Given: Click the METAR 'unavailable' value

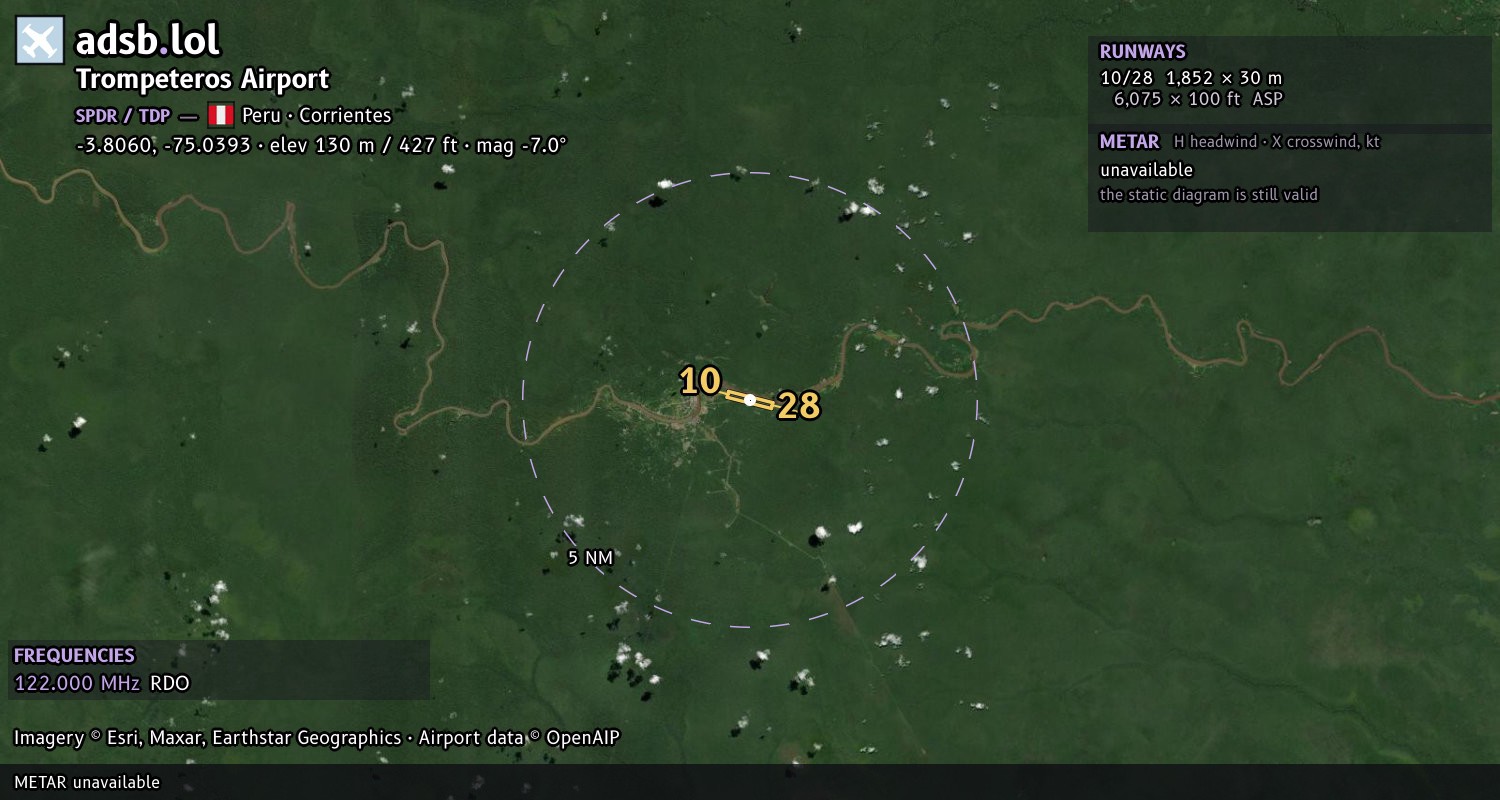Looking at the screenshot, I should 1147,170.
